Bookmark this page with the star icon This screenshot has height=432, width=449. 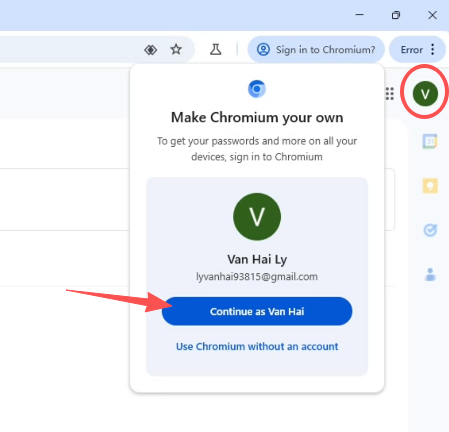click(176, 50)
